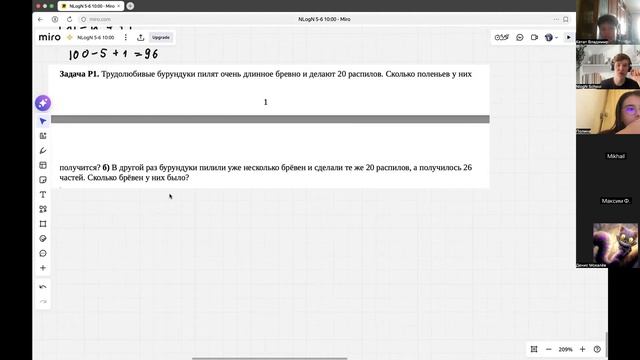640x360 pixels.
Task: Bookmark the page in the browser
Action: click(x=566, y=19)
